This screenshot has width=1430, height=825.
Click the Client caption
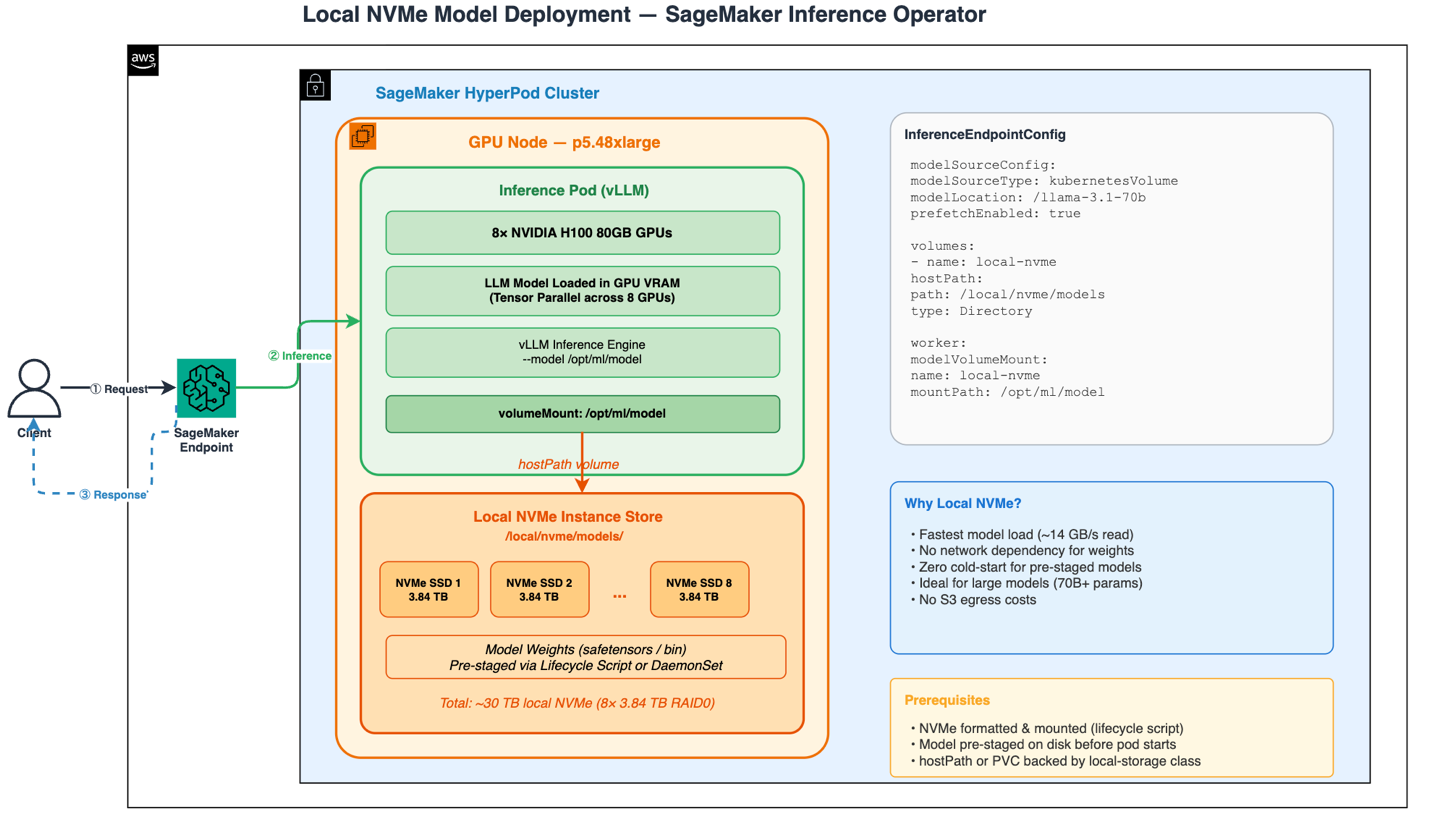34,432
